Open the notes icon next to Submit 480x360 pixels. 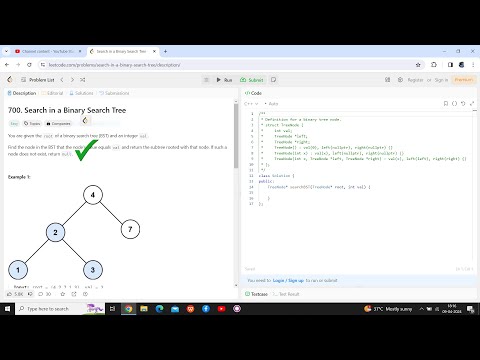274,80
